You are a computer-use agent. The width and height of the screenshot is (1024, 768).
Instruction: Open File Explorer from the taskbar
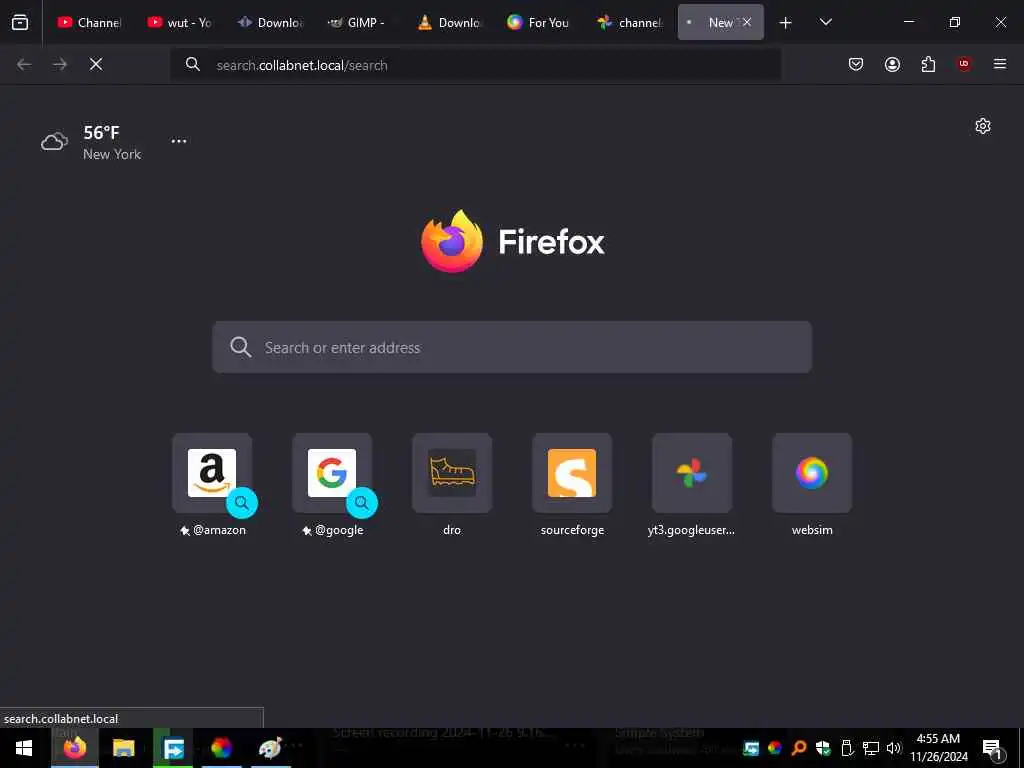coord(123,748)
